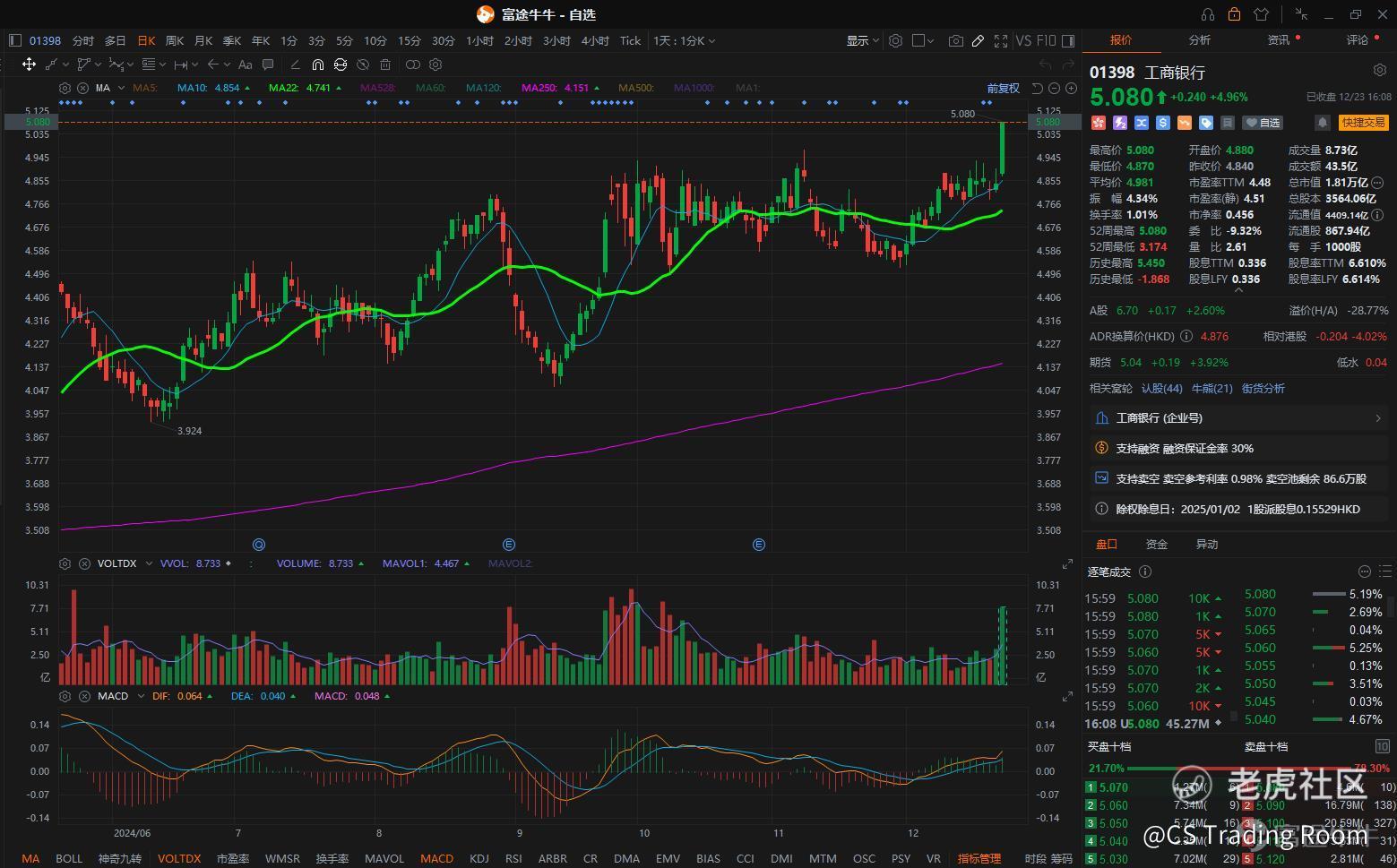Toggle left sidebar panel icon
Viewport: 1397px width, 868px height.
(14, 40)
